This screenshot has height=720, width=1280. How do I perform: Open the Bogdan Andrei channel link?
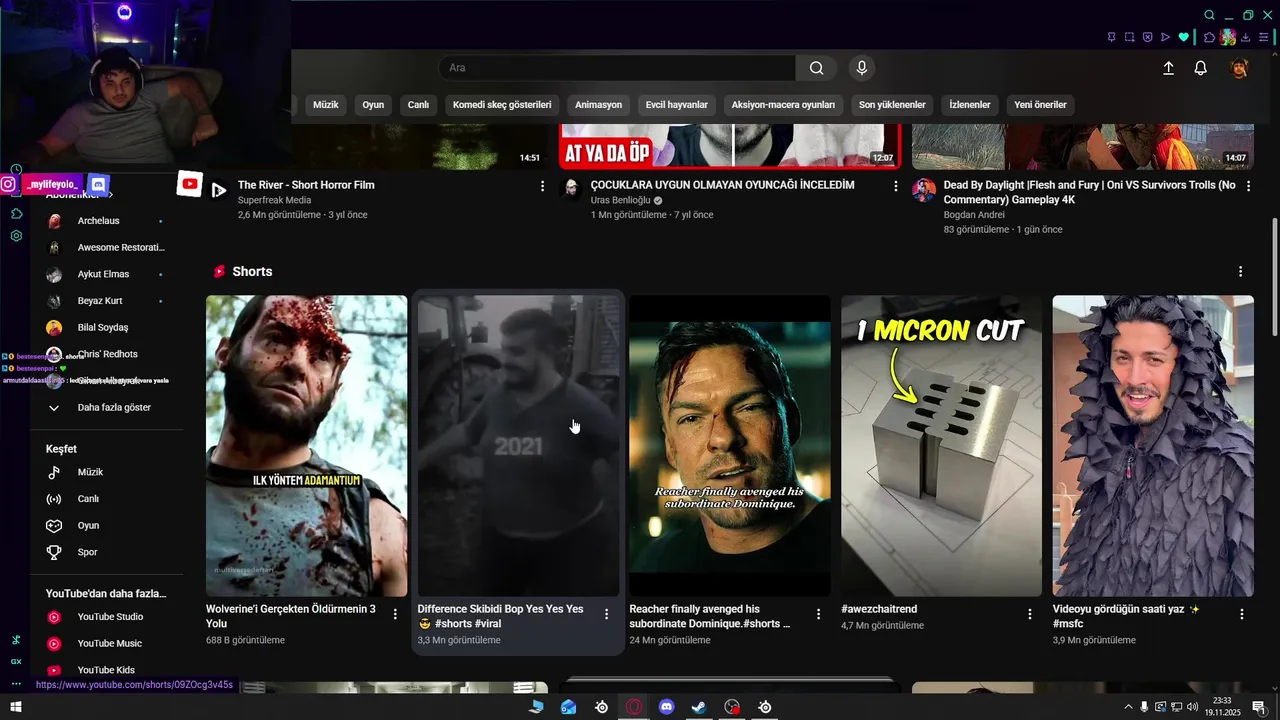976,215
